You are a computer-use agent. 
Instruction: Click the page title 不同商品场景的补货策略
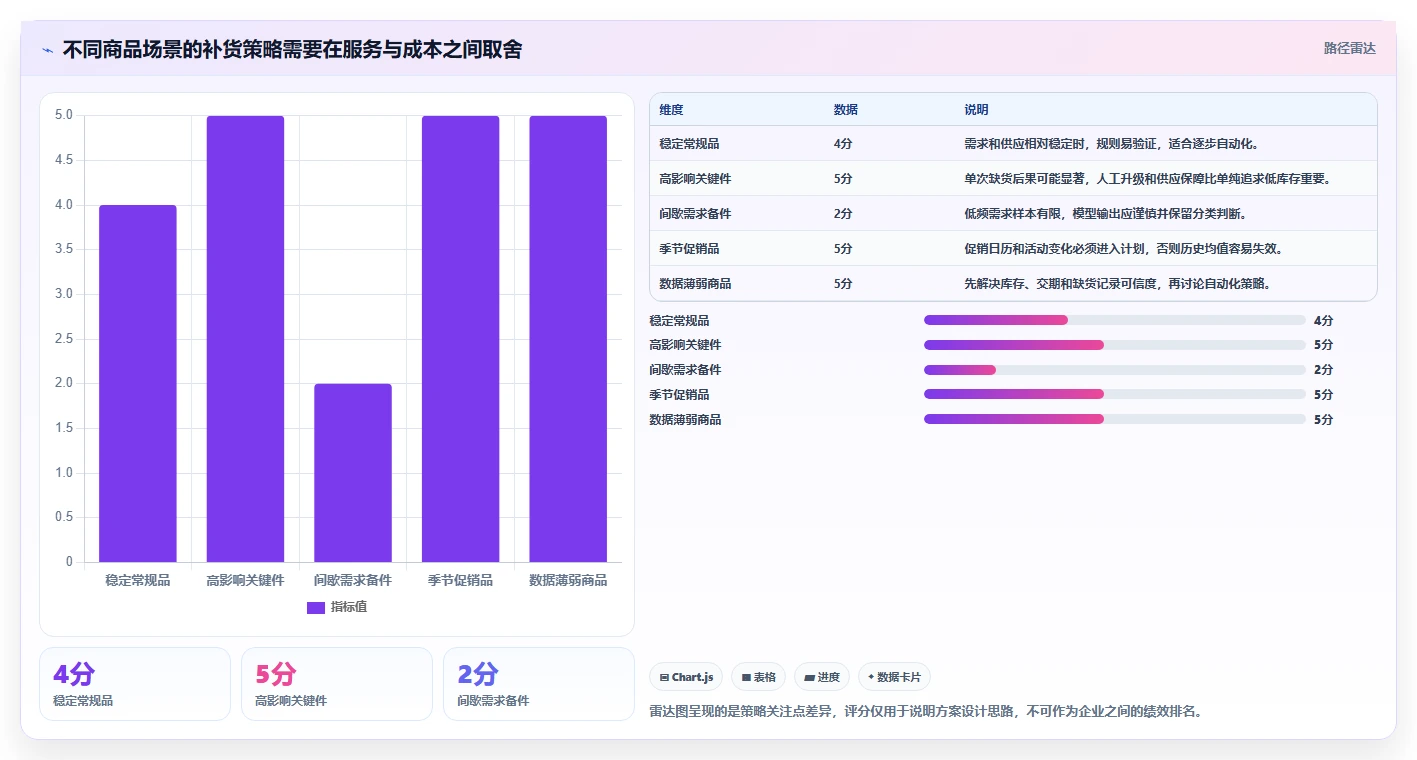[x=292, y=49]
